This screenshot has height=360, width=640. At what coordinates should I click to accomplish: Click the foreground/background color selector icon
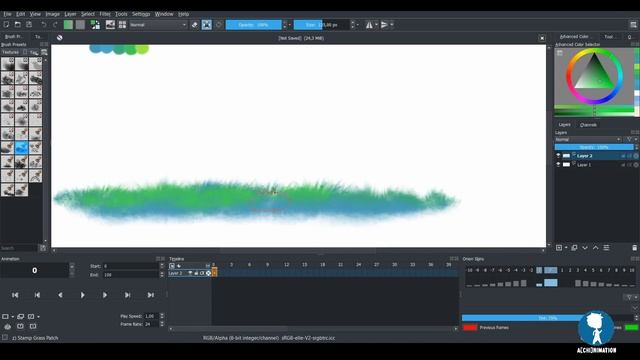(95, 25)
